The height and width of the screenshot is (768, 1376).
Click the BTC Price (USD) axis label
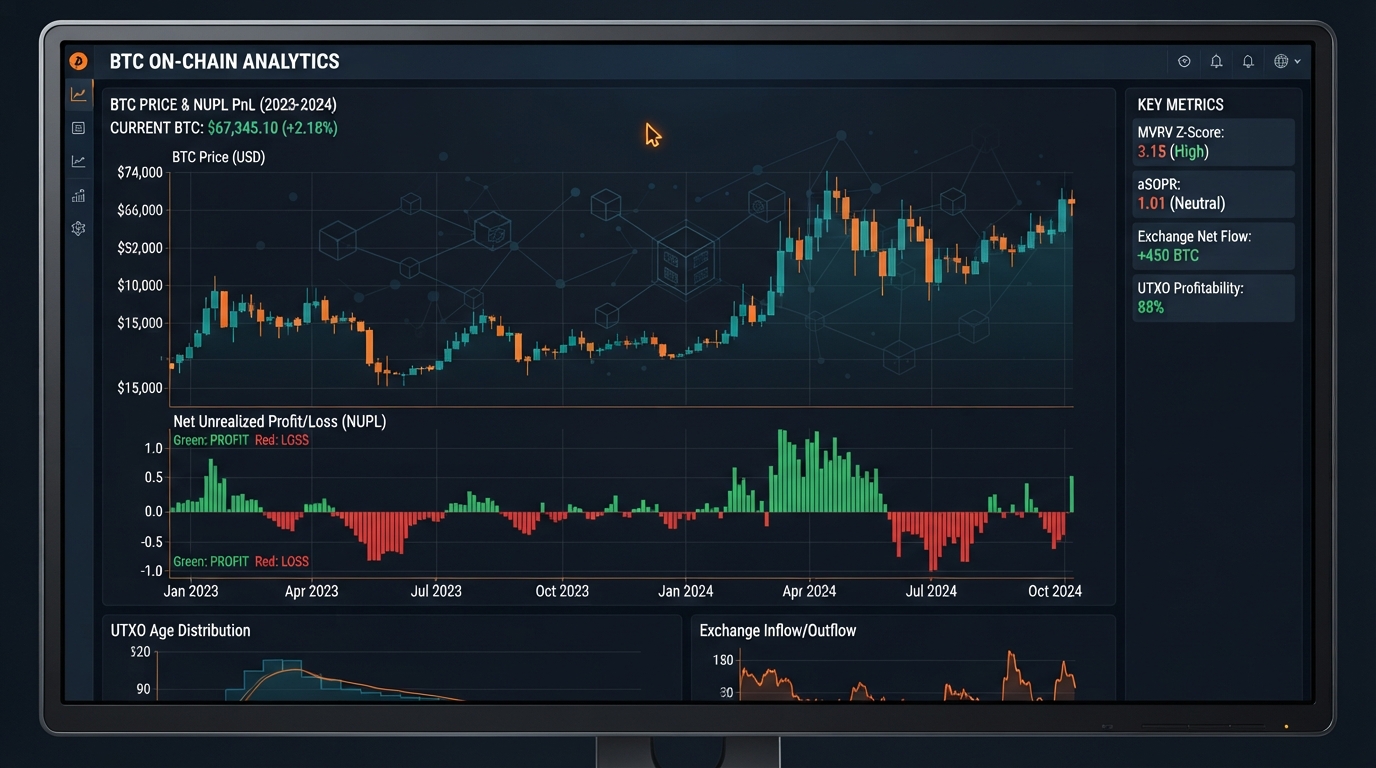218,157
